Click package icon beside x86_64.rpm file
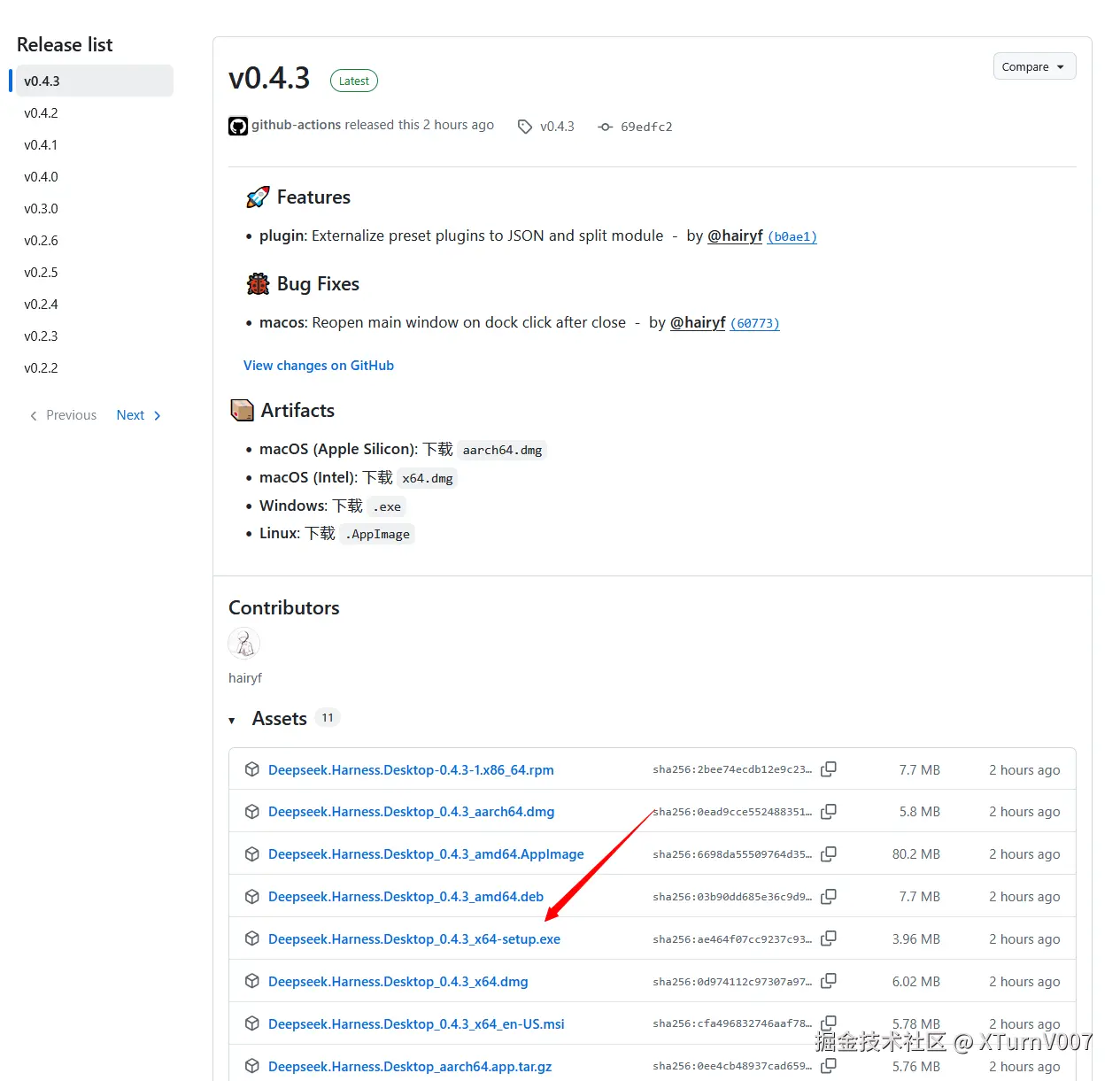The width and height of the screenshot is (1120, 1081). coord(252,769)
